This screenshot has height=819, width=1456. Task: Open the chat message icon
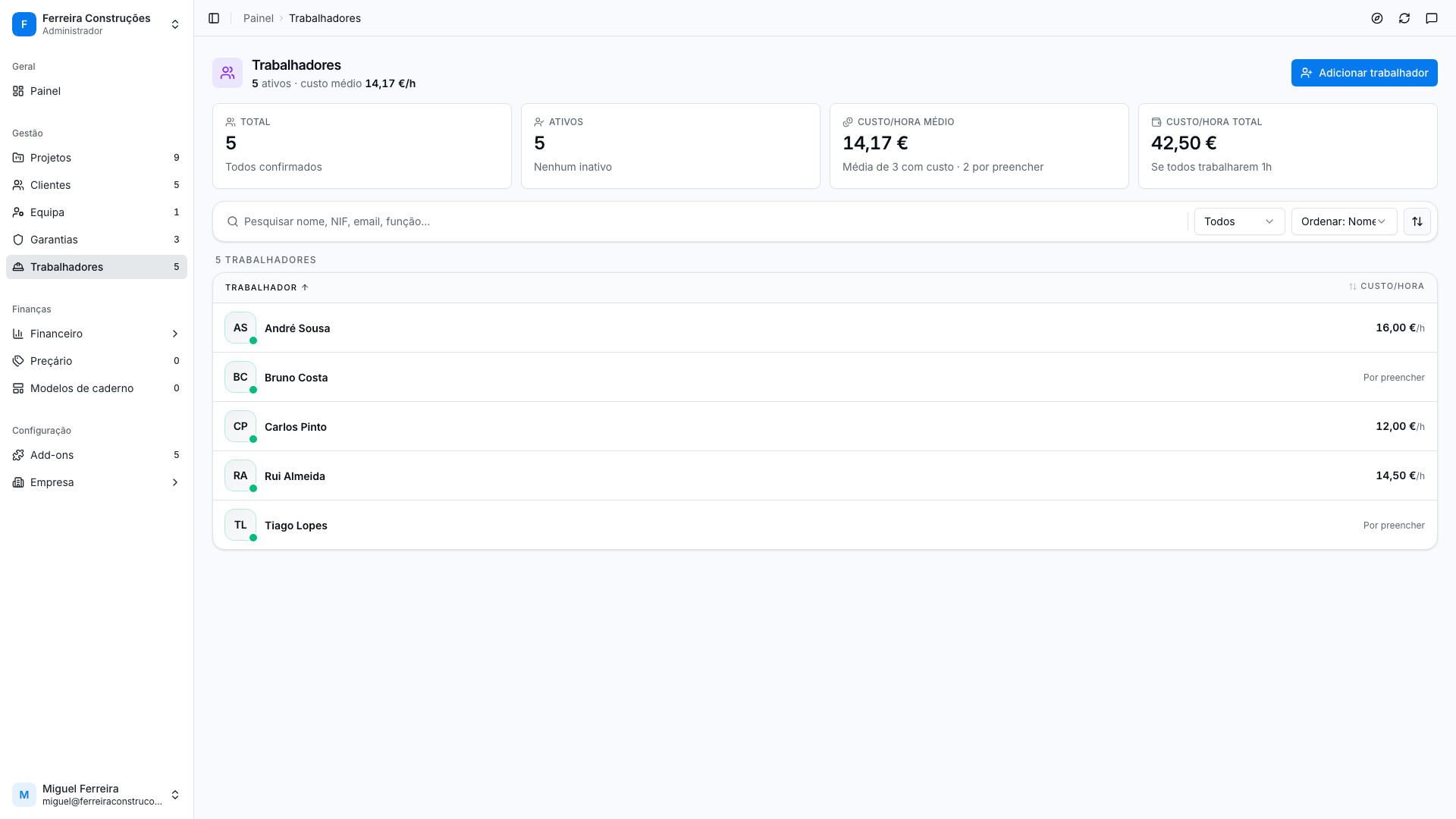[x=1432, y=18]
